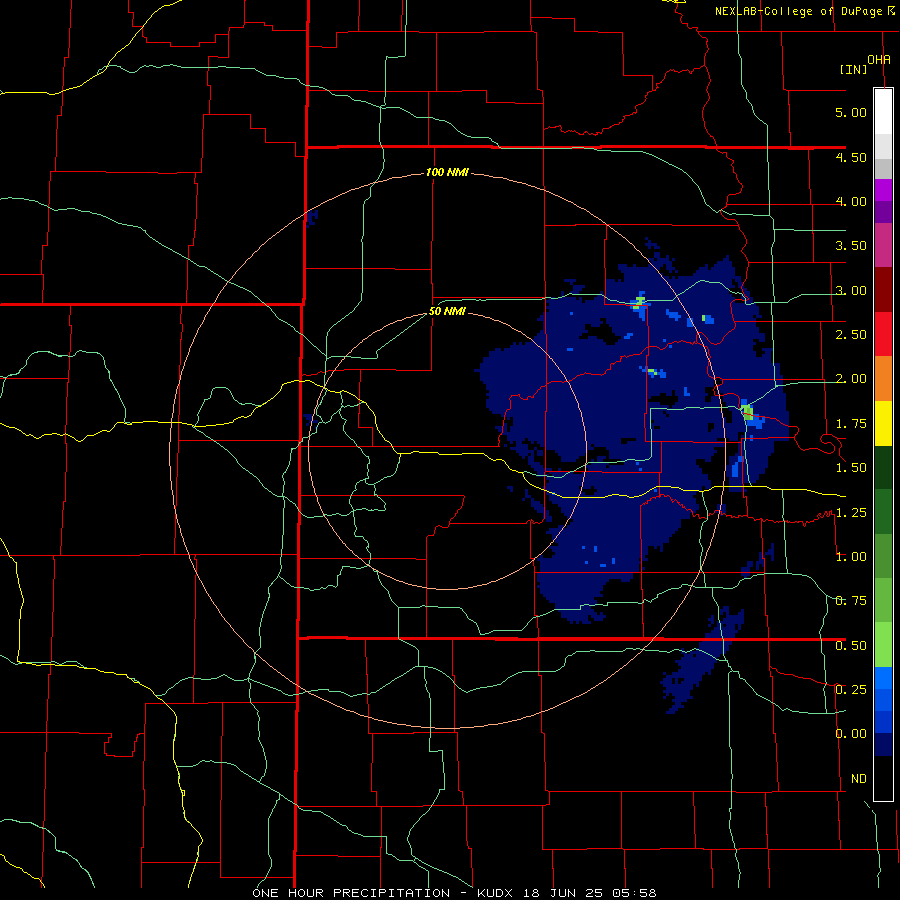This screenshot has width=900, height=900.
Task: Pick the dark red swatch below 3.00
Action: [883, 290]
